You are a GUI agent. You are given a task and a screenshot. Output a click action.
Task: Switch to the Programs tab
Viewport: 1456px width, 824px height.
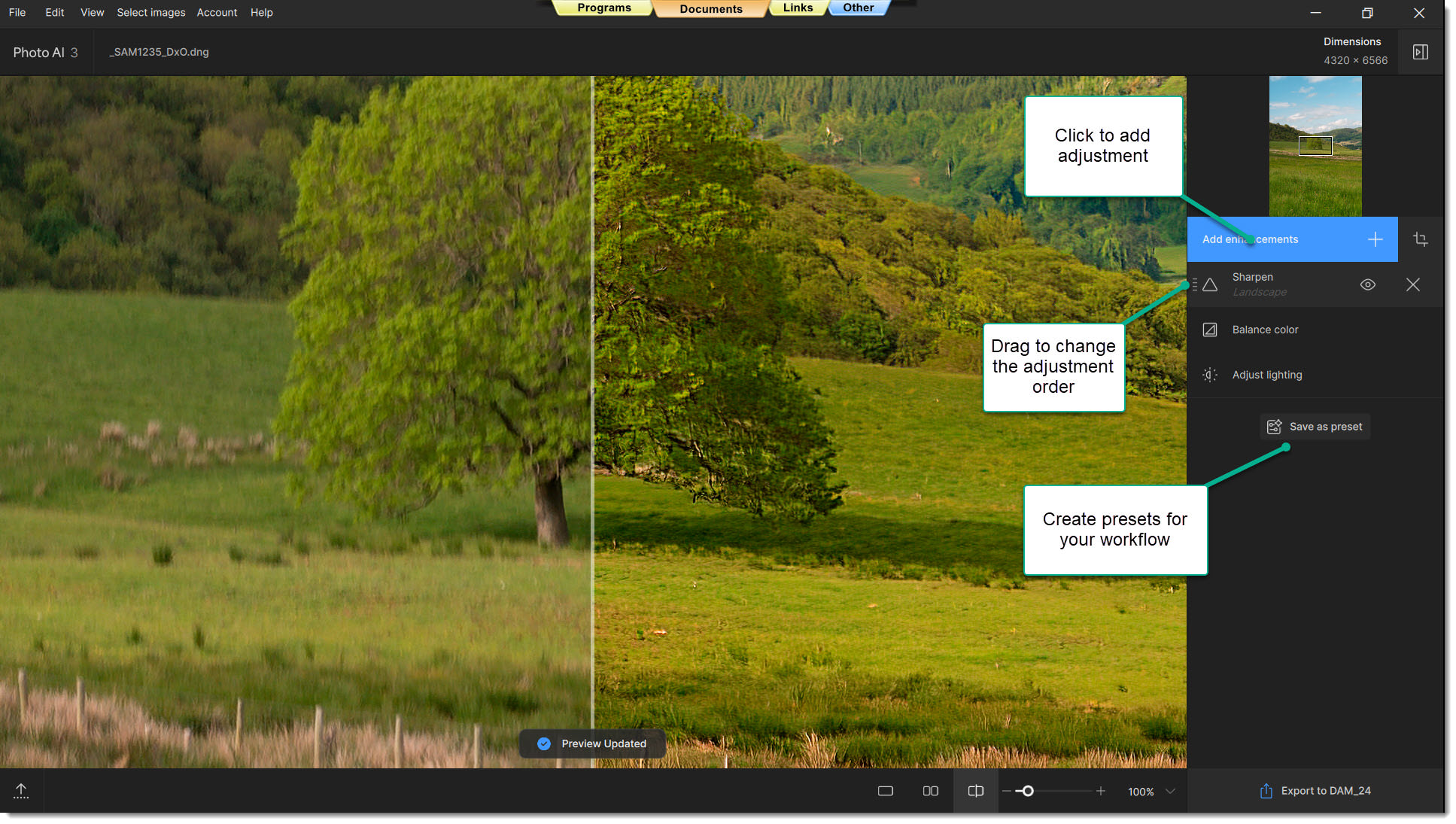[603, 8]
